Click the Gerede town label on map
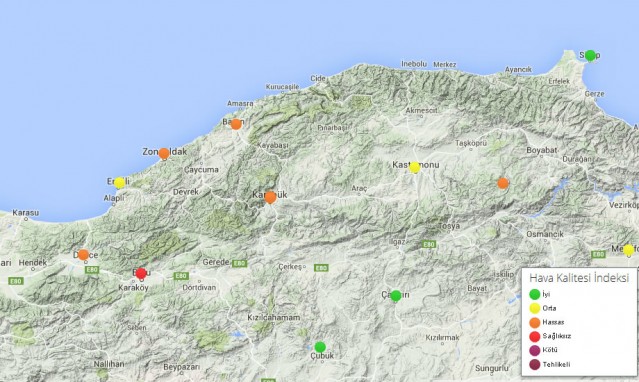The height and width of the screenshot is (382, 639). click(x=216, y=262)
